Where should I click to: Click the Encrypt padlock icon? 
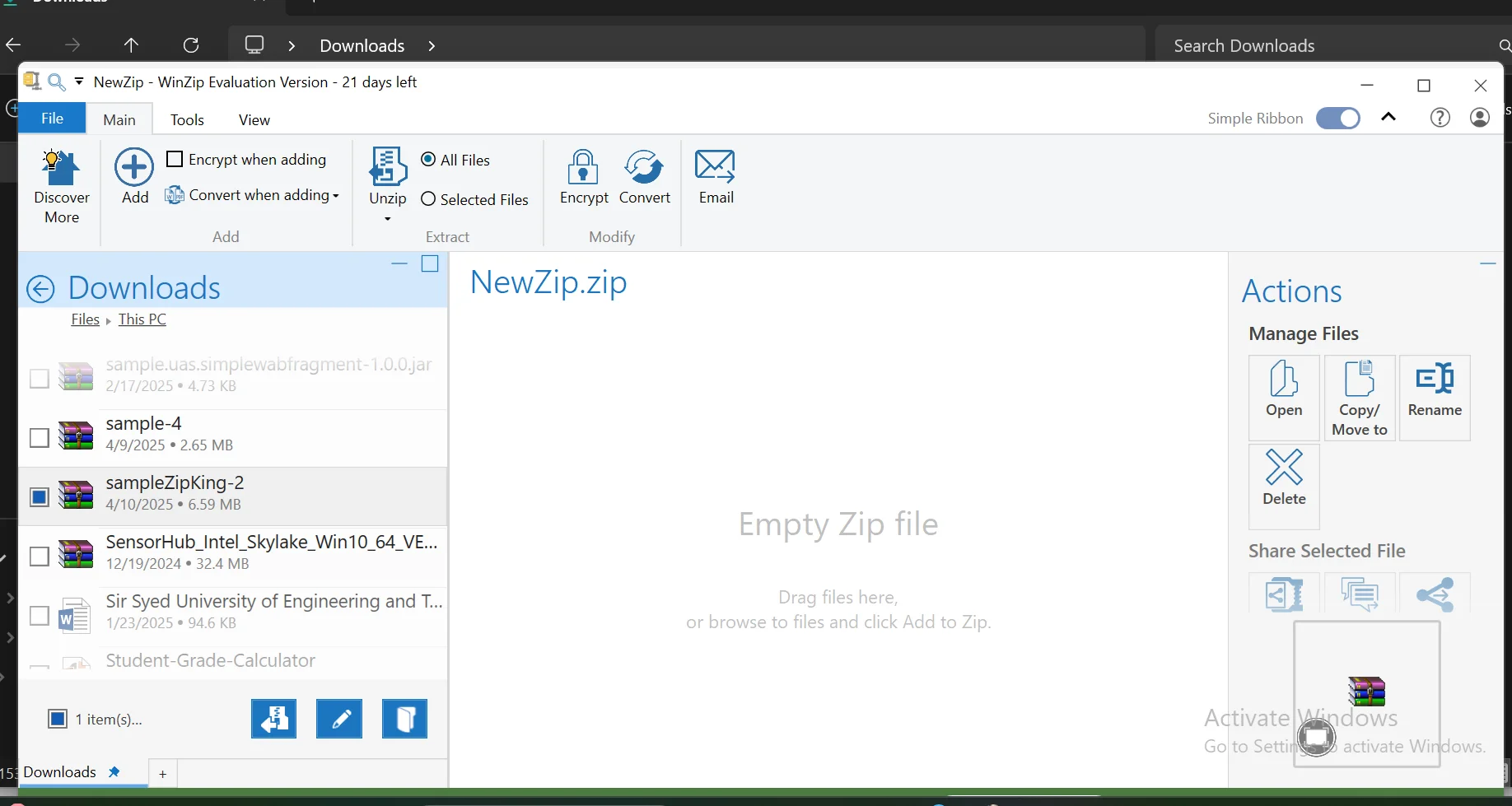point(583,167)
